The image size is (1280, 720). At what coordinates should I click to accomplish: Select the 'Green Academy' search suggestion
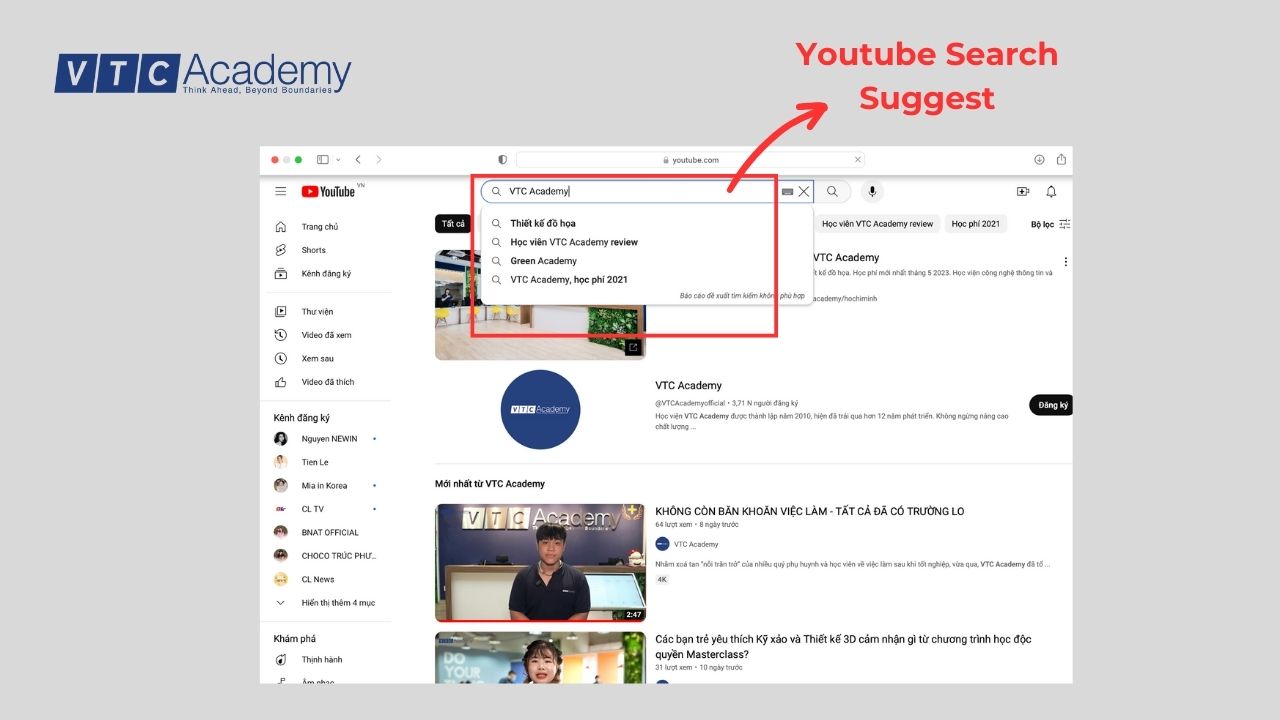(545, 260)
